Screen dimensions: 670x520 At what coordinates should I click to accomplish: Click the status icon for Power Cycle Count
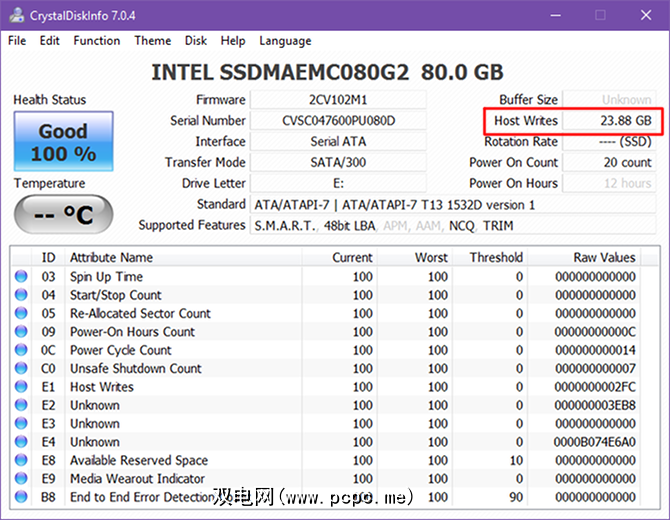tap(22, 351)
